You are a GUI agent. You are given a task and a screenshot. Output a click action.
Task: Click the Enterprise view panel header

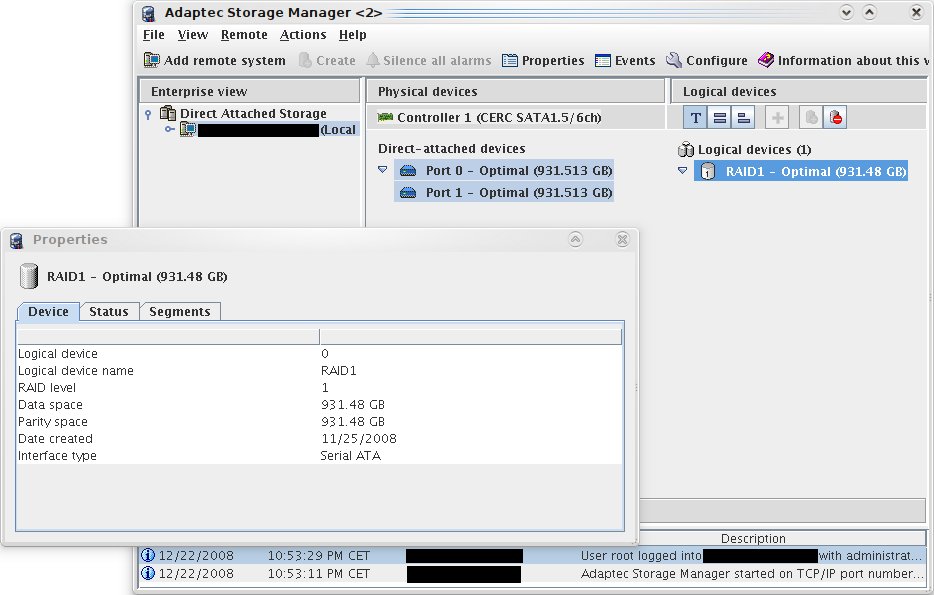tap(250, 92)
